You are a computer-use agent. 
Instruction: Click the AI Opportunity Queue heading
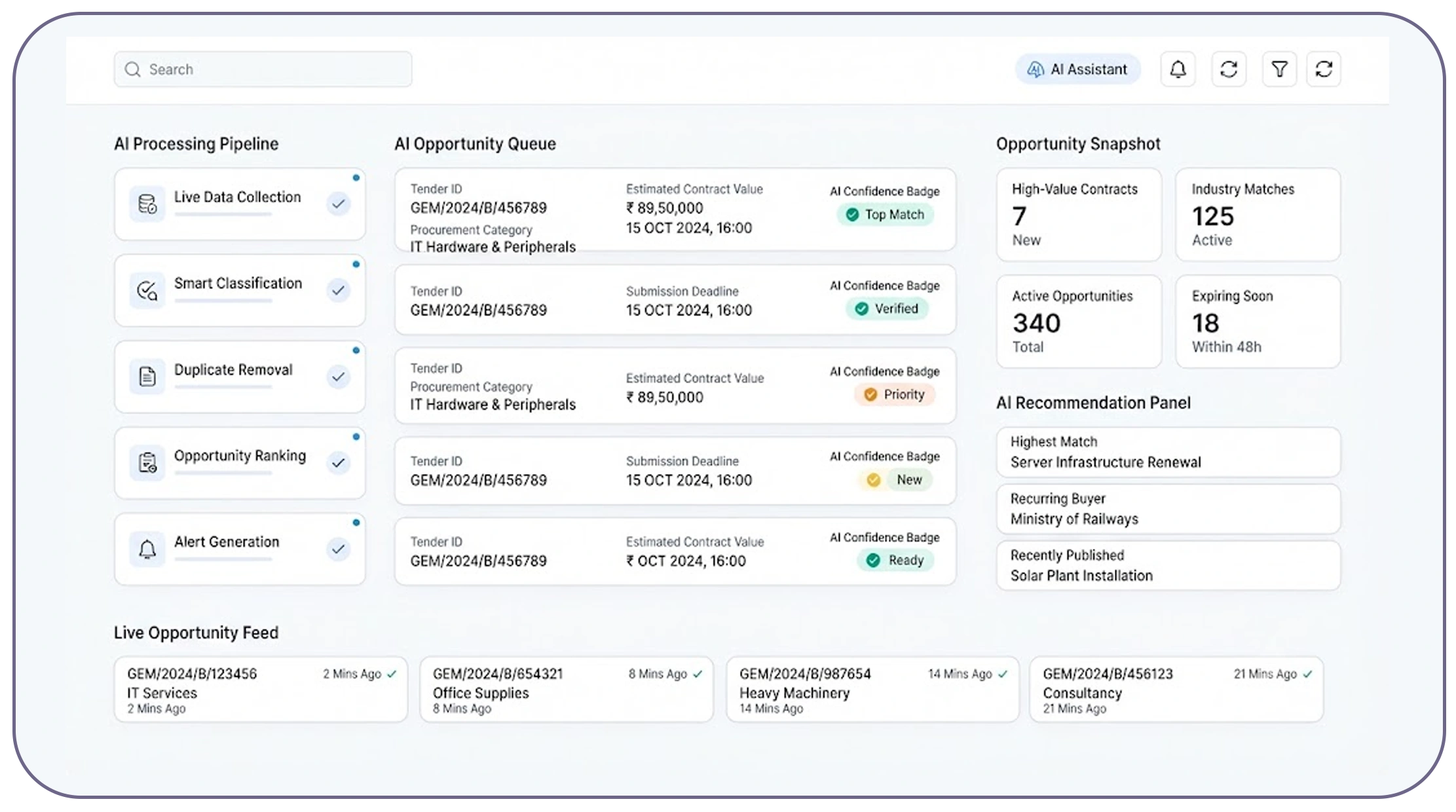(x=475, y=144)
